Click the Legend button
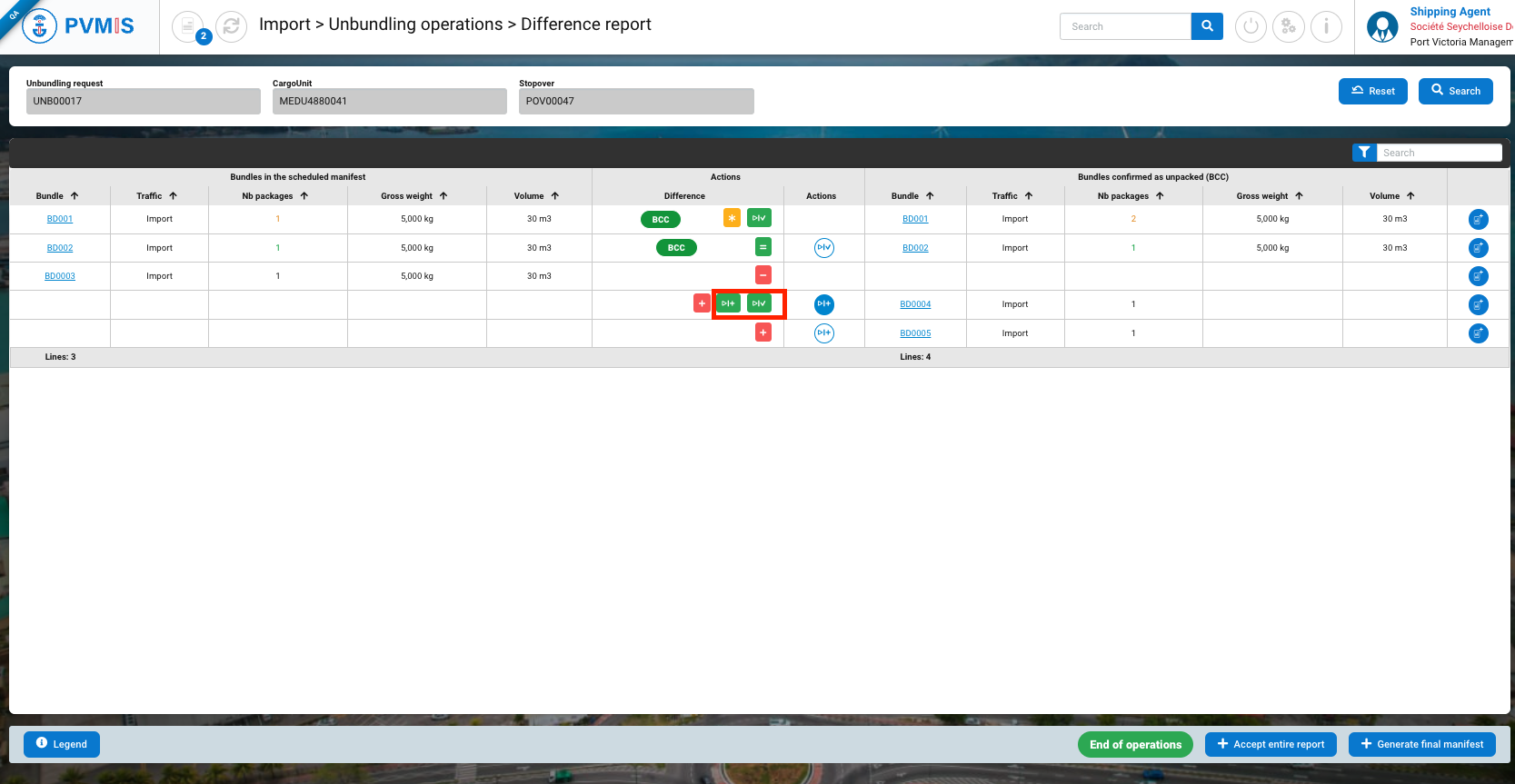The height and width of the screenshot is (784, 1515). [62, 744]
